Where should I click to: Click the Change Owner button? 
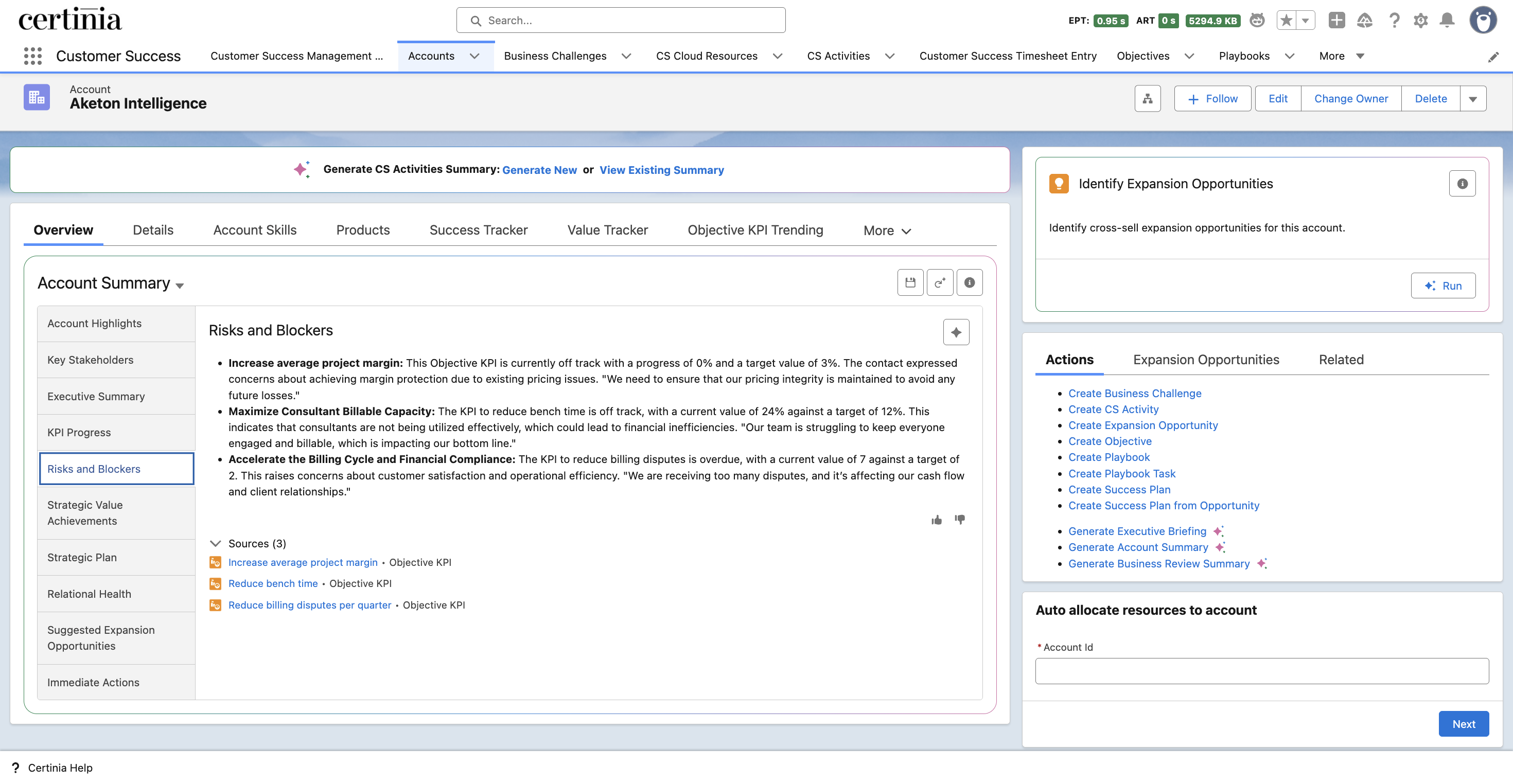(x=1351, y=99)
